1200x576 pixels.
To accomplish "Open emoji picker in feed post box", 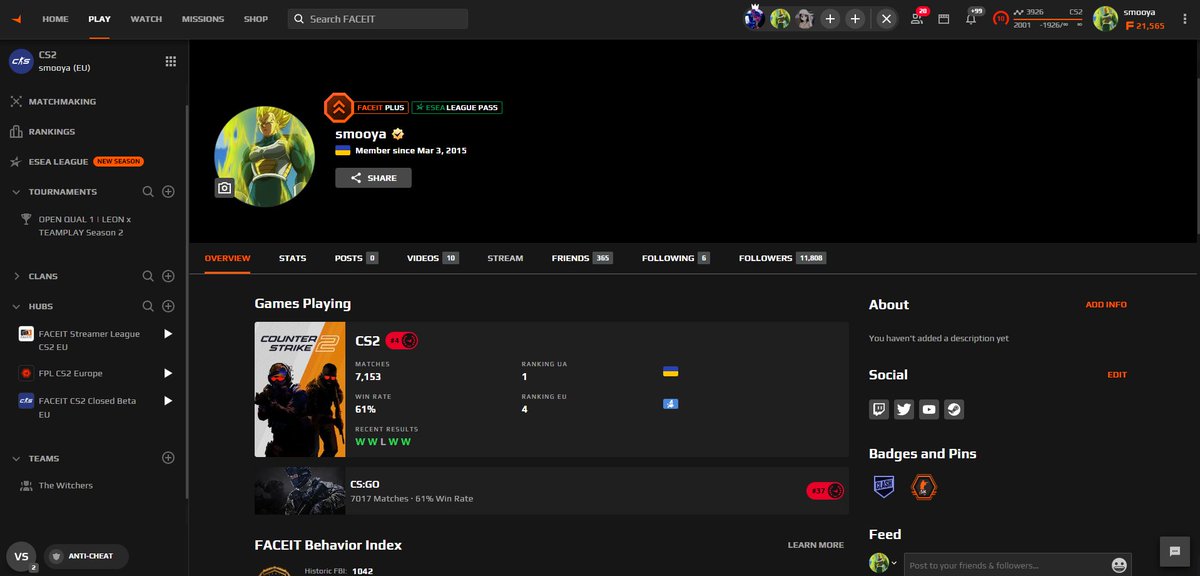I will click(1119, 565).
